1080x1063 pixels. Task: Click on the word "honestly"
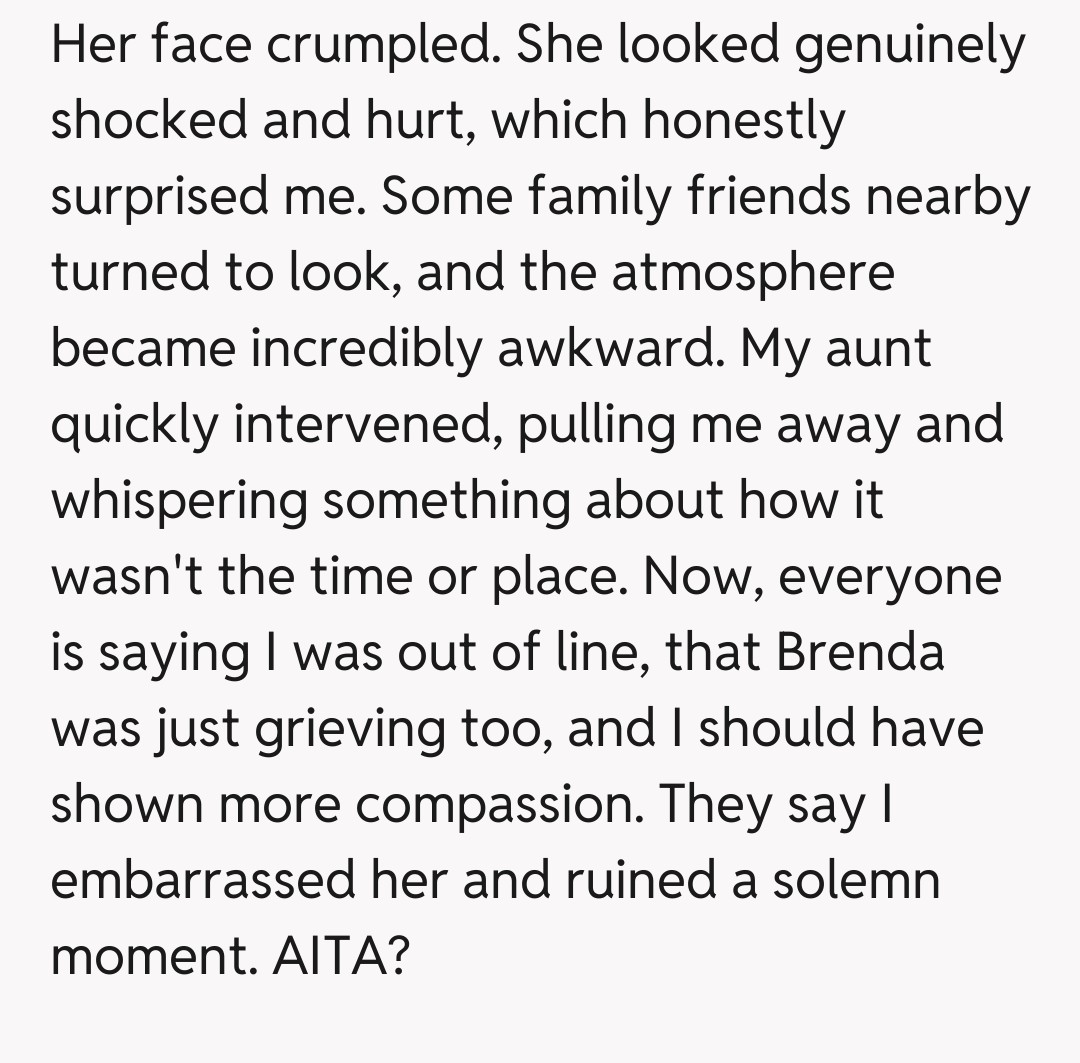tap(744, 122)
